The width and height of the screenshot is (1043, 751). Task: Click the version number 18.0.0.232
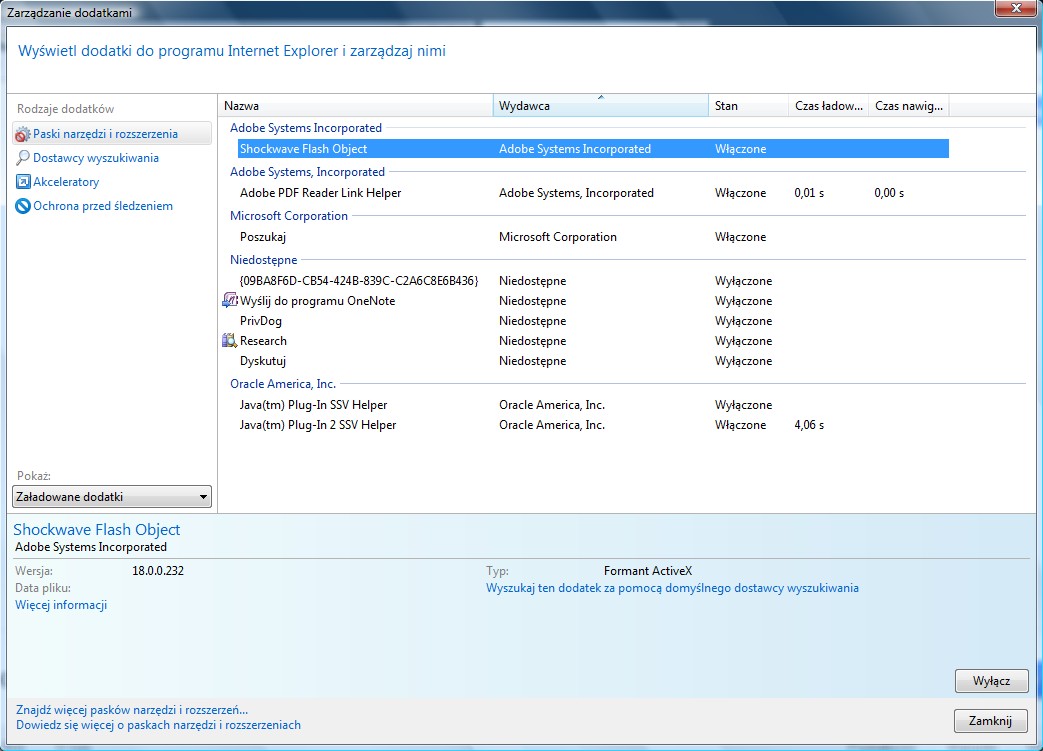[158, 571]
